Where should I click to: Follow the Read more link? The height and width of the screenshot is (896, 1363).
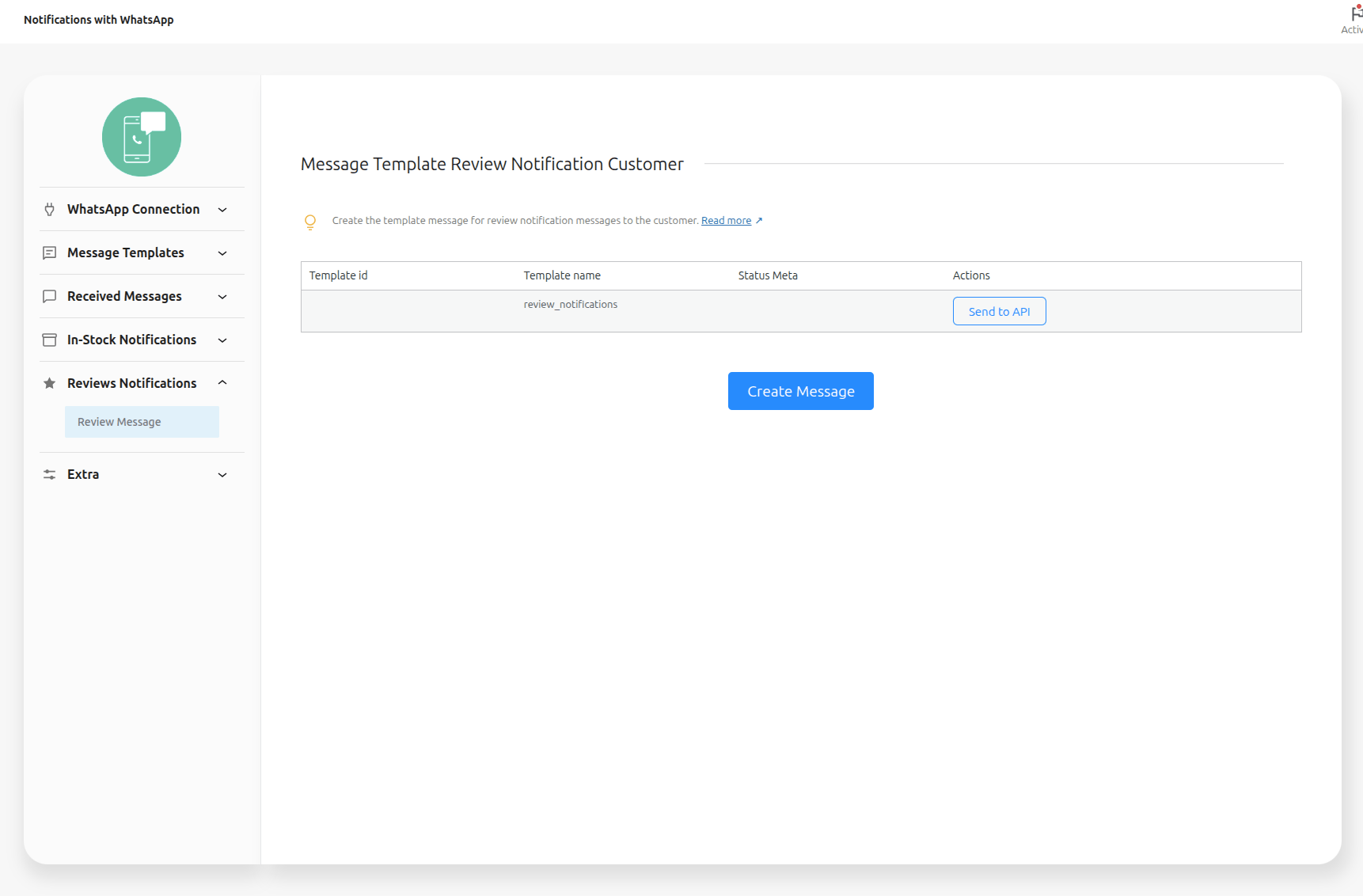pyautogui.click(x=726, y=221)
